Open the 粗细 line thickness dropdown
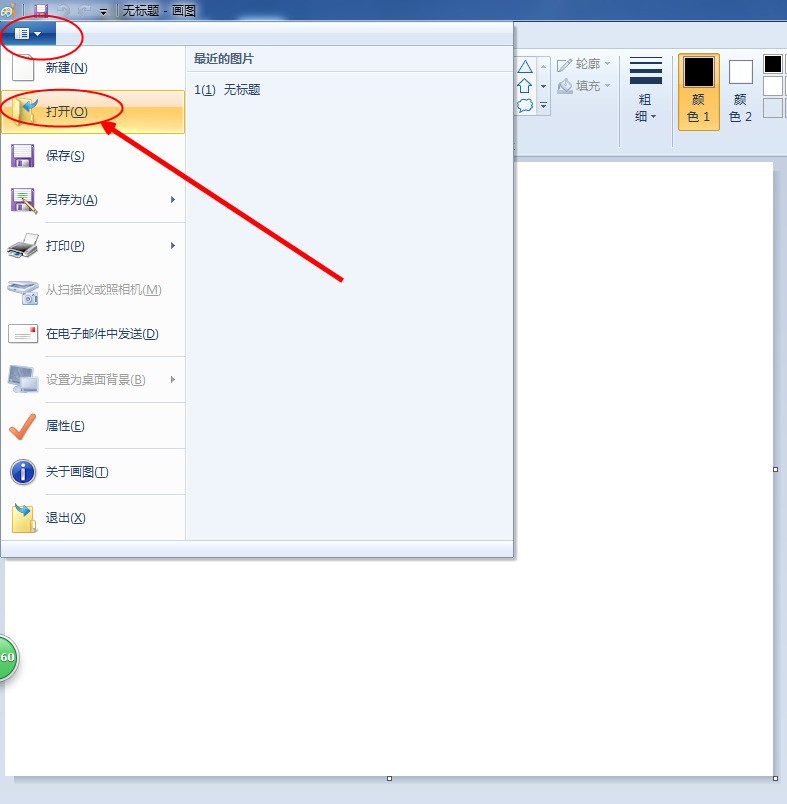 [x=645, y=90]
